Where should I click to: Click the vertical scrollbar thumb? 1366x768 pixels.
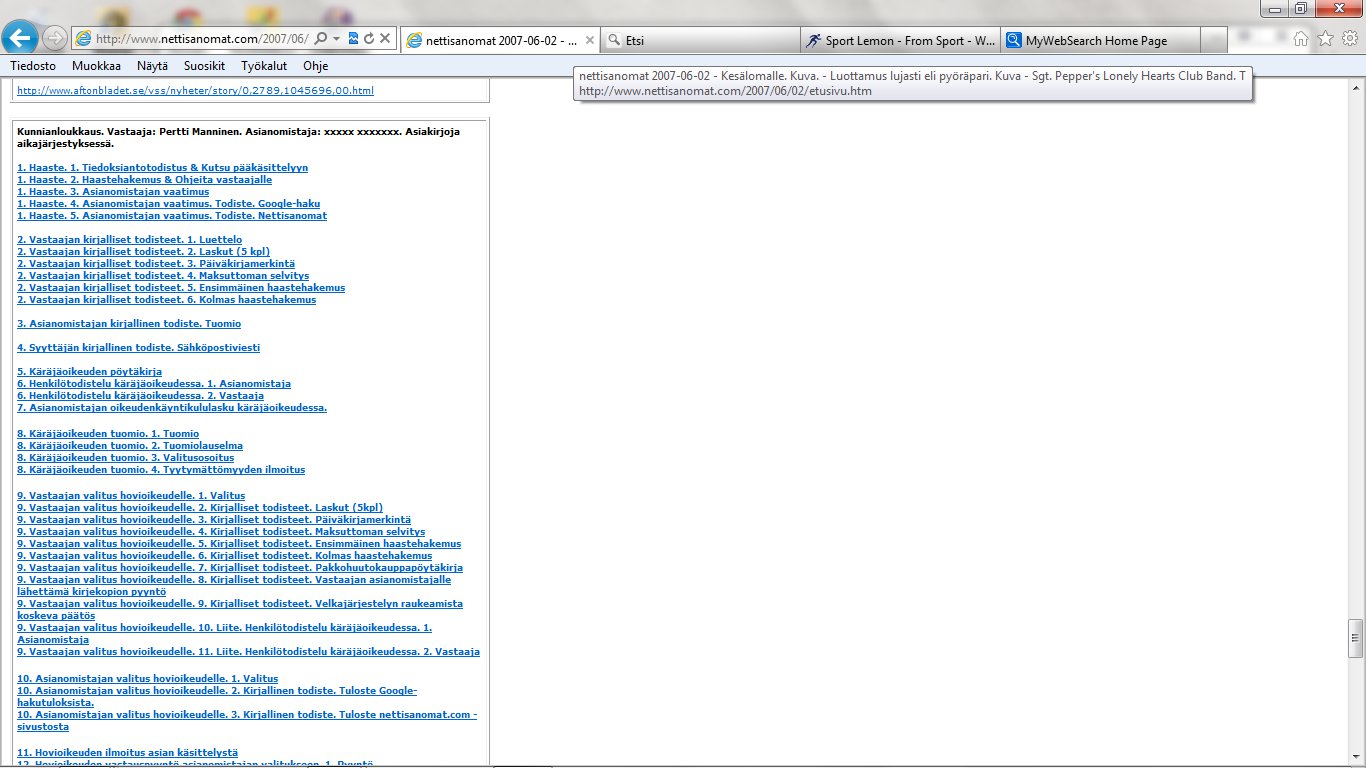click(1355, 638)
